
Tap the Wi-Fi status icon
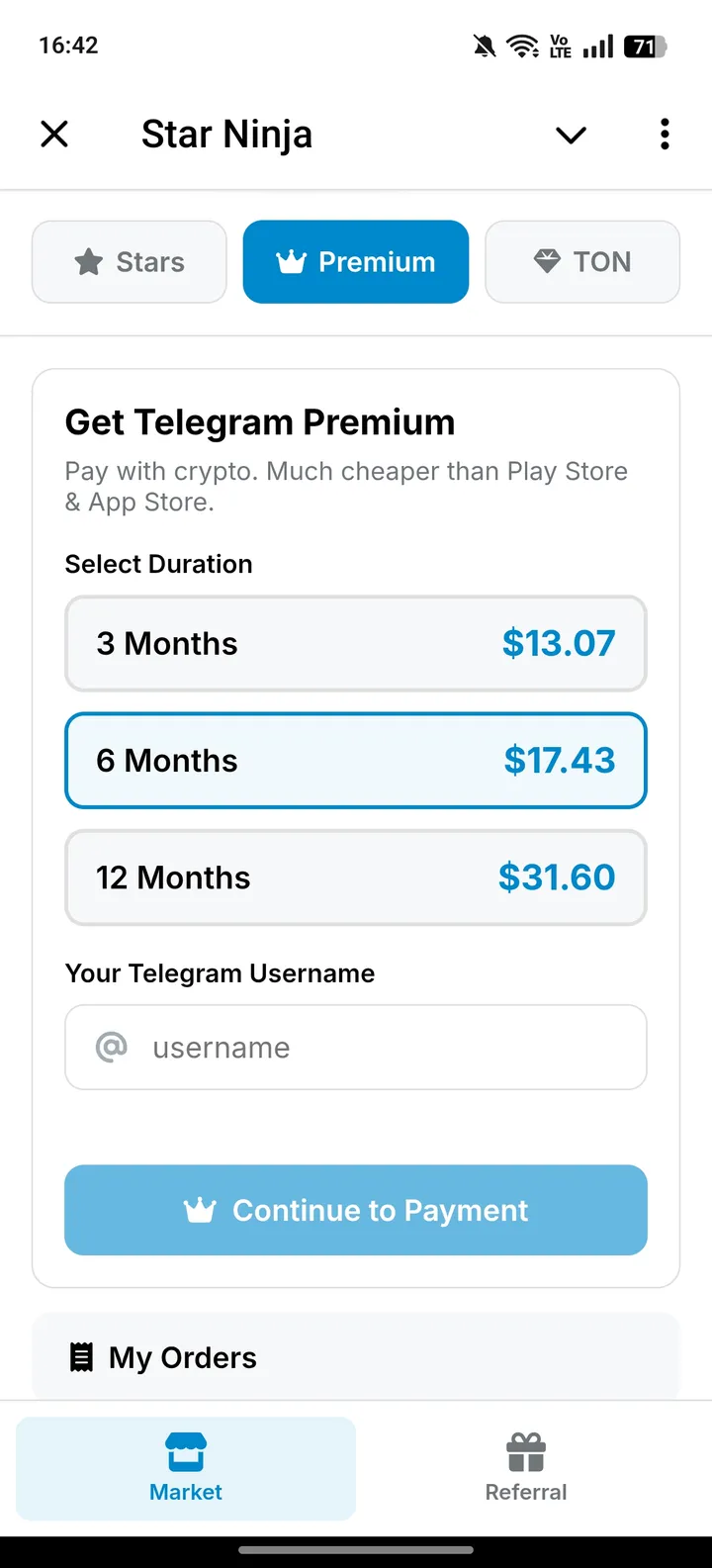(x=521, y=46)
